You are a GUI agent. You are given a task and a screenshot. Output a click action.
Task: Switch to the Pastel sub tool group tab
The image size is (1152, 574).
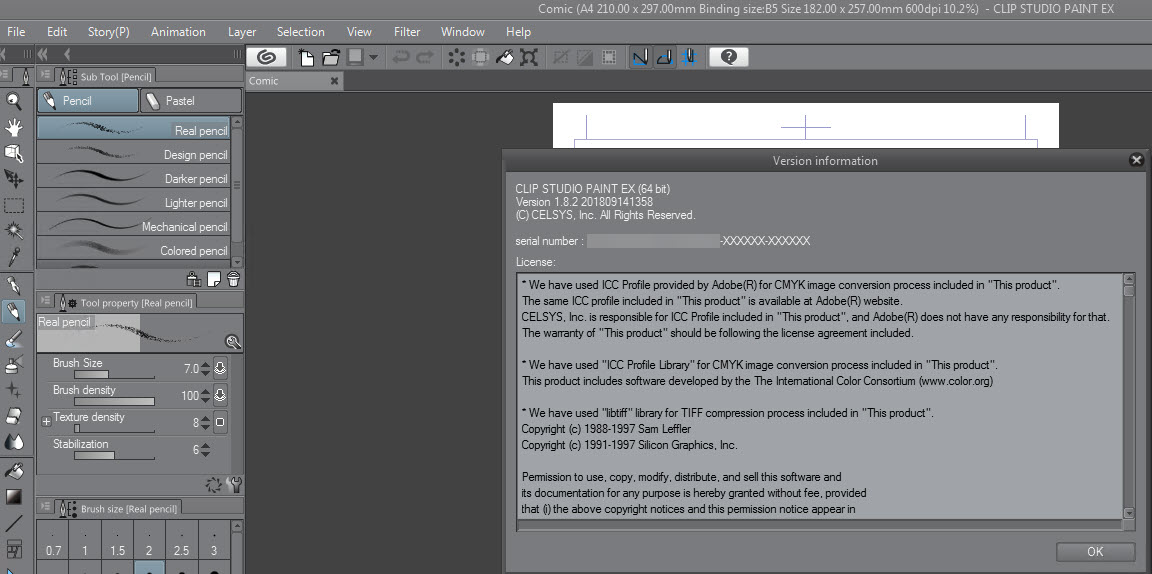[x=191, y=101]
